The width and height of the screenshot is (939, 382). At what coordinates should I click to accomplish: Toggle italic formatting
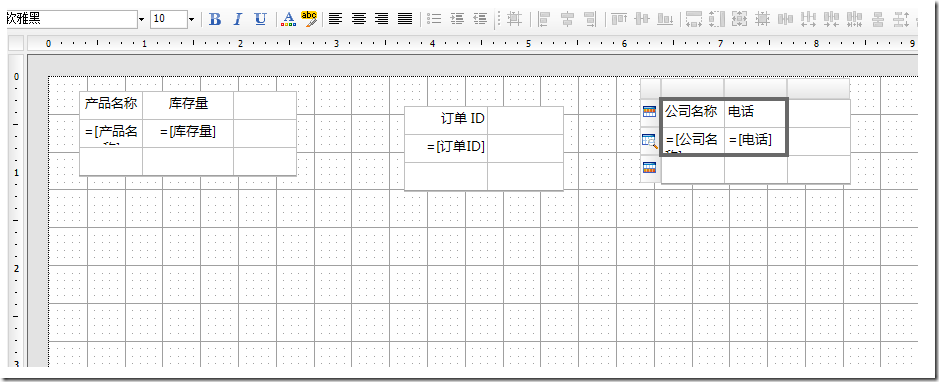click(x=237, y=19)
